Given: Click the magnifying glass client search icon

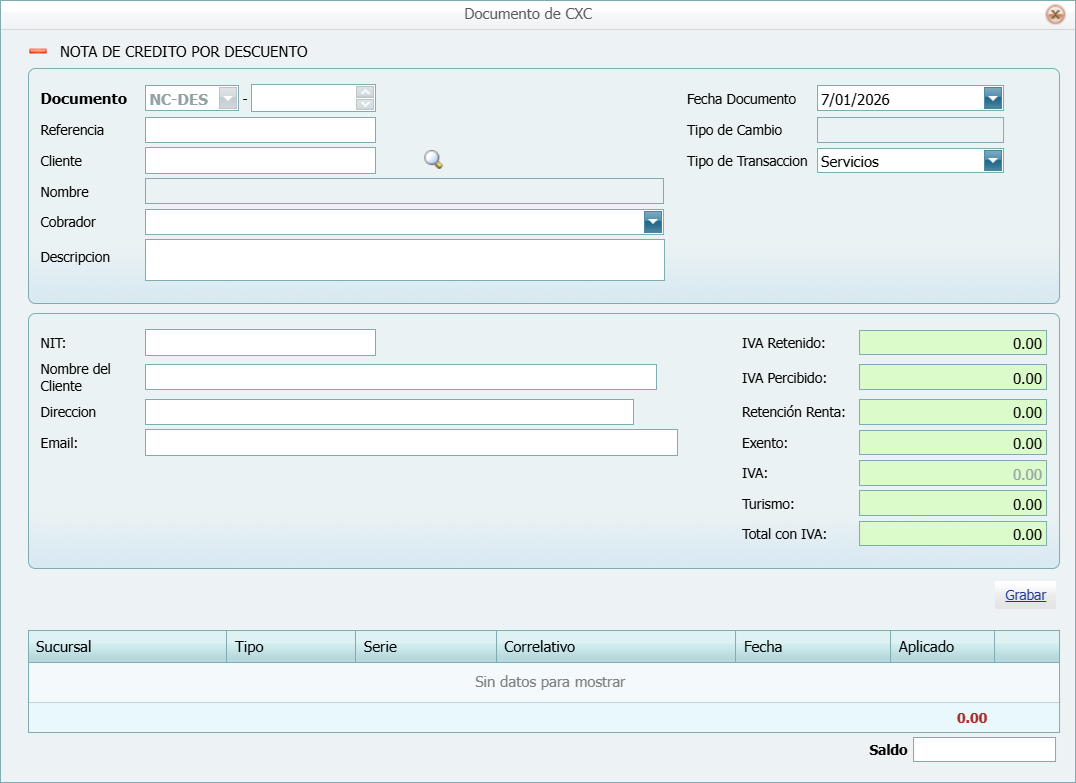Looking at the screenshot, I should [x=433, y=160].
